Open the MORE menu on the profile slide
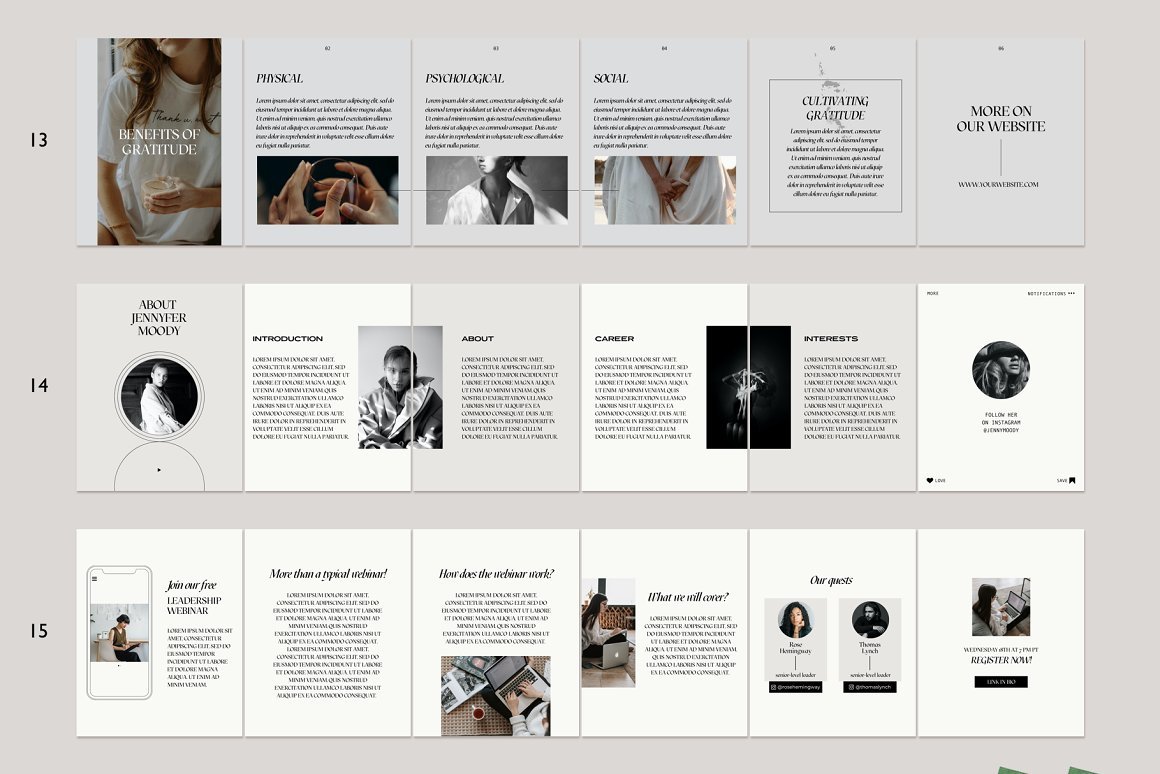The height and width of the screenshot is (774, 1160). 933,293
